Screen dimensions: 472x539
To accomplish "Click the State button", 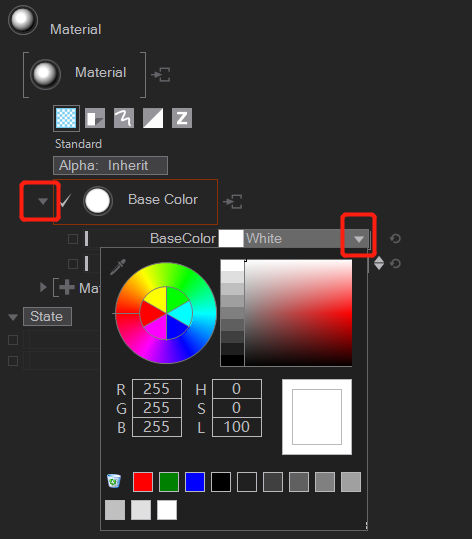I will pos(47,316).
